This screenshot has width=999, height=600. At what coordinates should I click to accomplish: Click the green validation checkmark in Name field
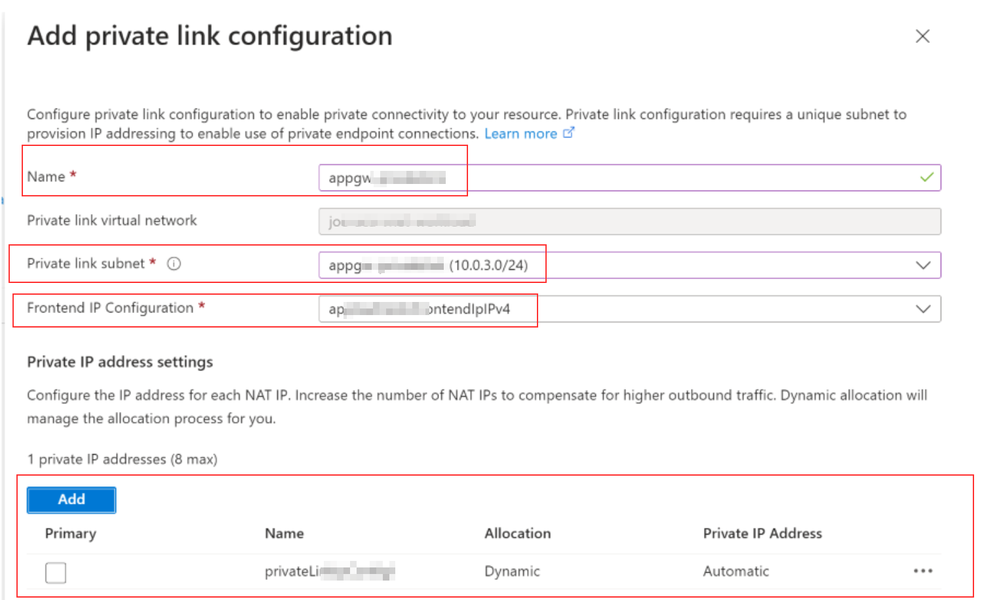pyautogui.click(x=926, y=177)
